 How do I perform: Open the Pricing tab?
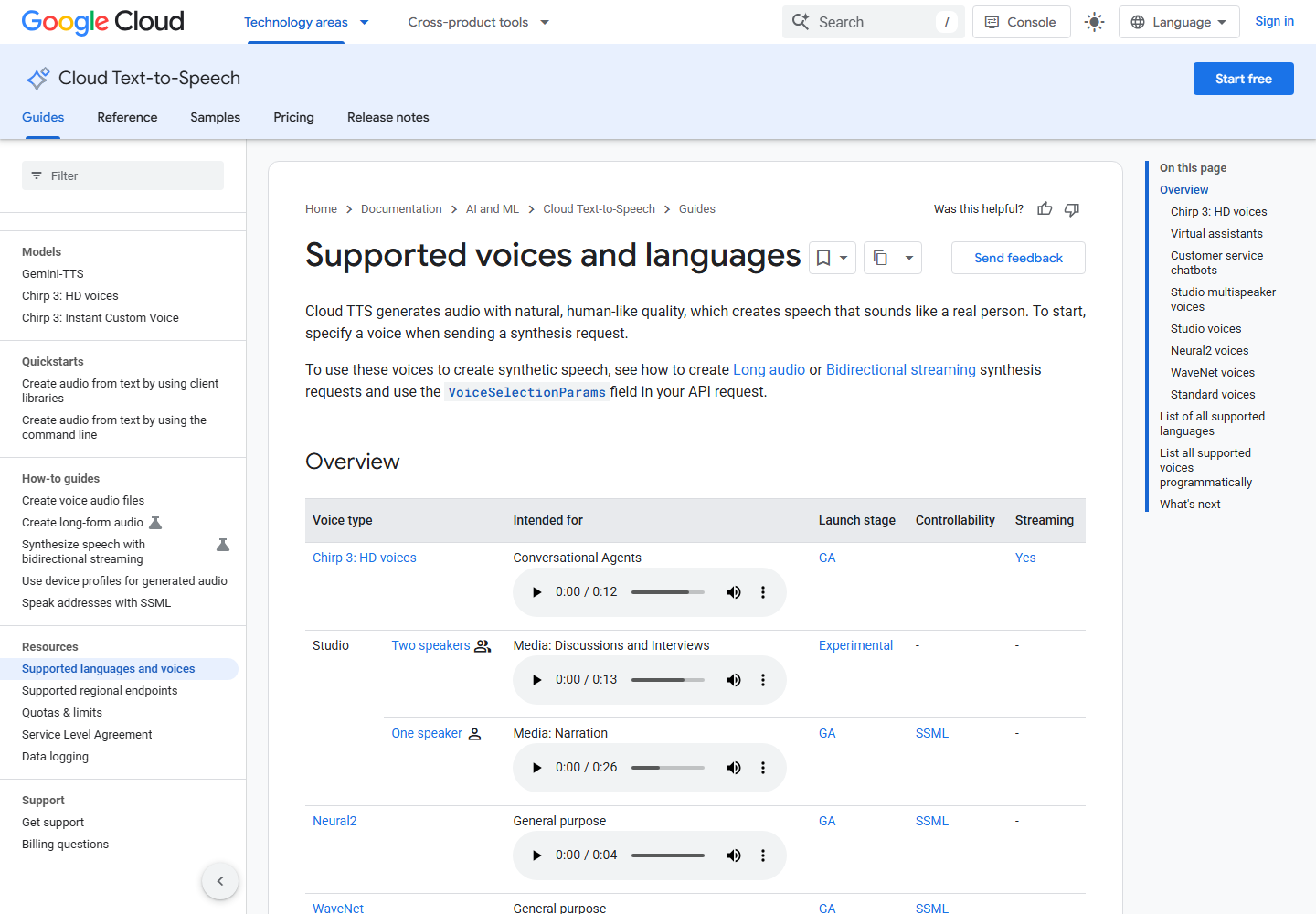(293, 117)
